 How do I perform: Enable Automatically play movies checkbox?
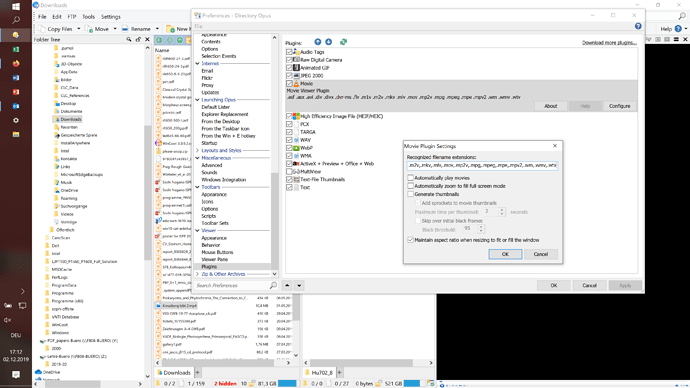pos(411,178)
